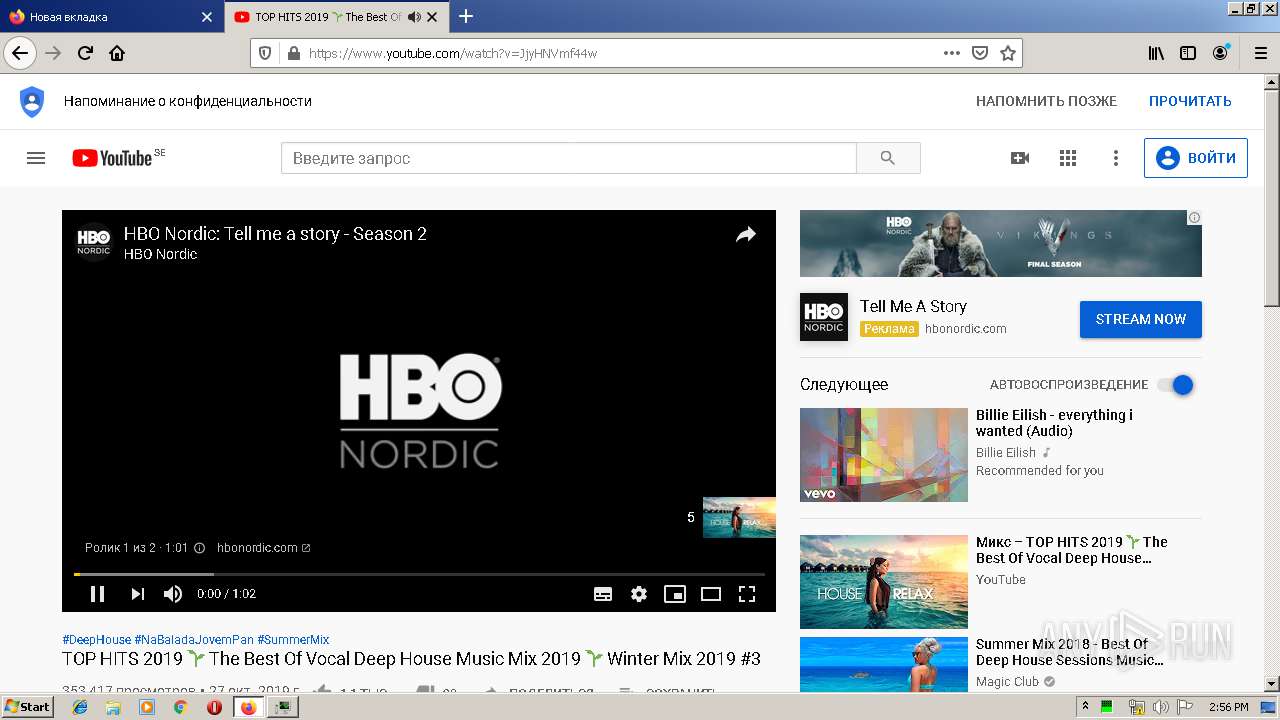This screenshot has height=720, width=1280.
Task: Open YouTube apps grid
Action: 1068,158
